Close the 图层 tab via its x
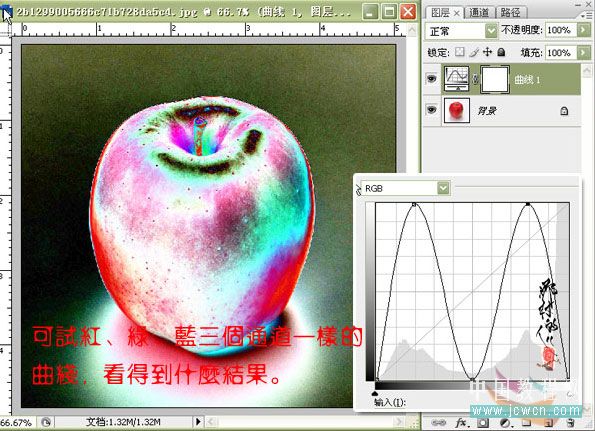Screen dimensions: 595x431 pos(456,13)
